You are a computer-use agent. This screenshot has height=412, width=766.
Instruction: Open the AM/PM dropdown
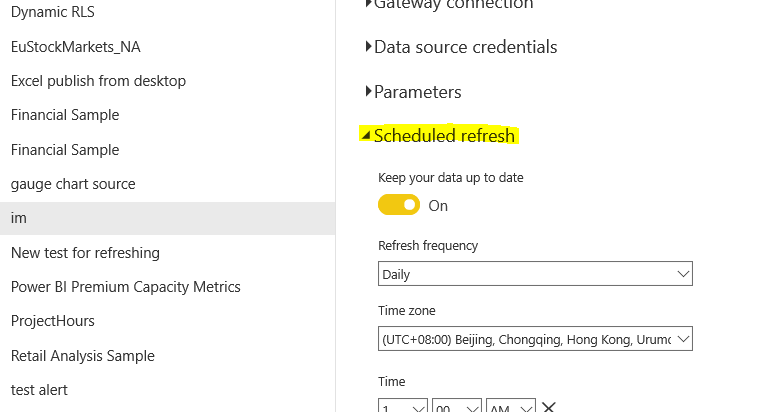point(511,406)
